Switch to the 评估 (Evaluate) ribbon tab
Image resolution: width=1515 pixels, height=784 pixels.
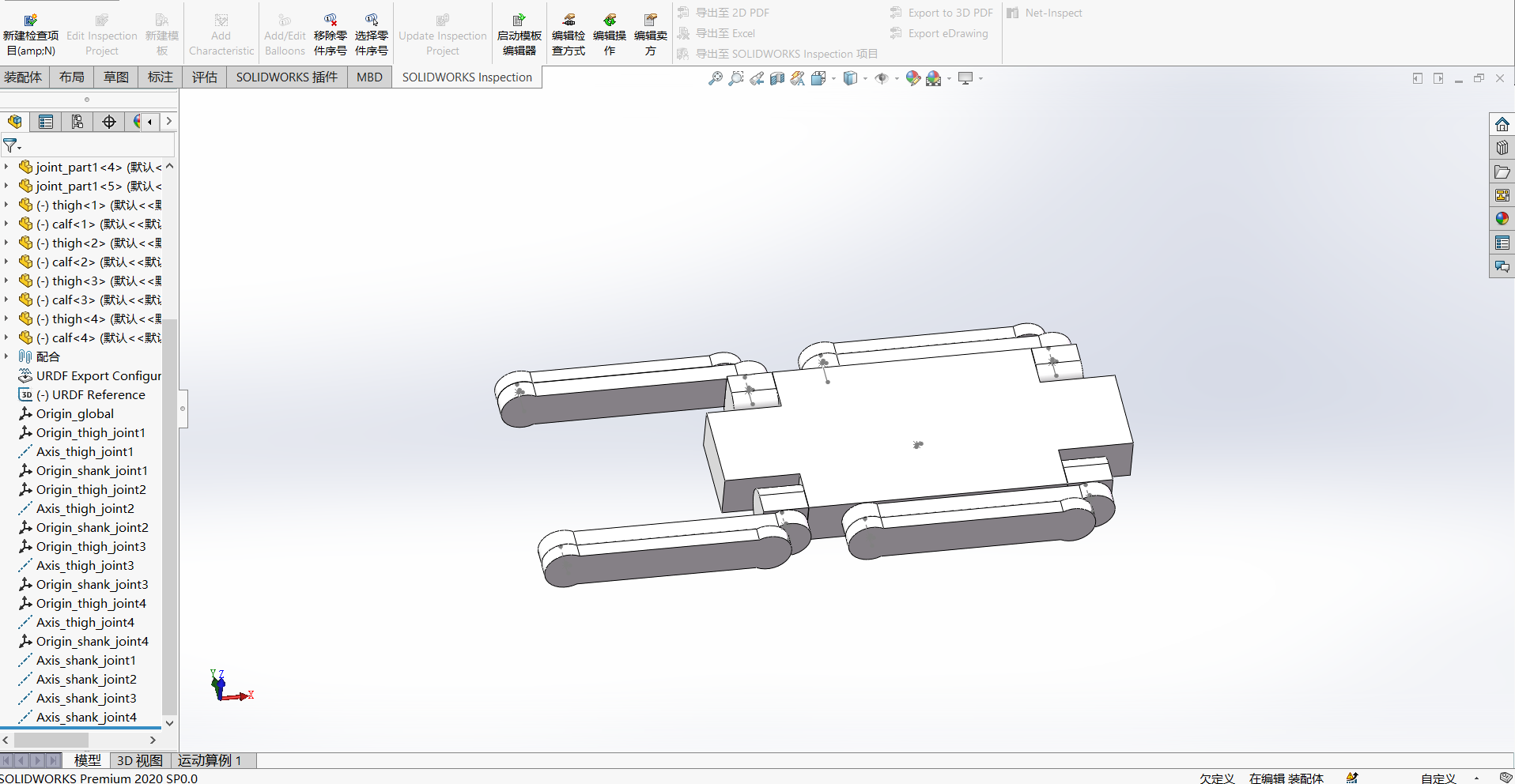pos(205,77)
